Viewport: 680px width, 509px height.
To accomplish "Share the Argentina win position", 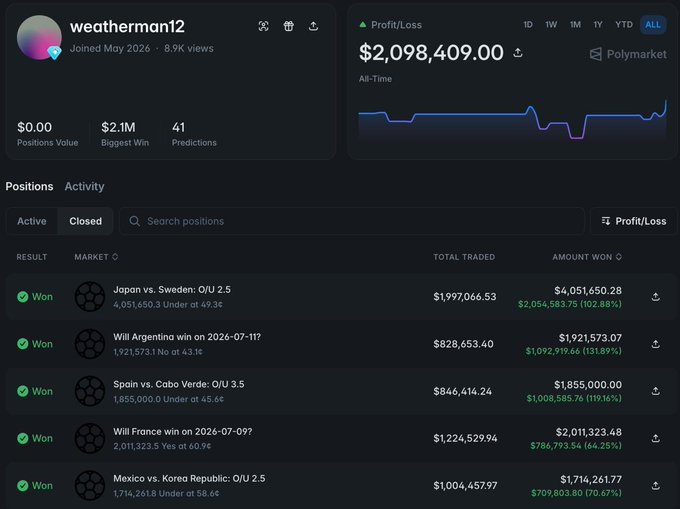I will tap(656, 344).
